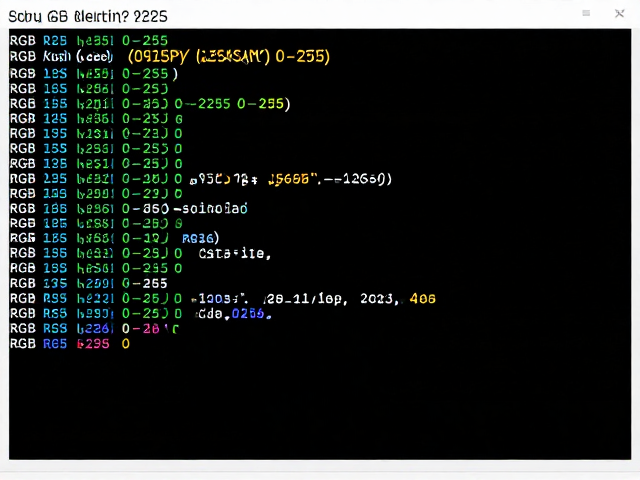640x480 pixels.
Task: Click the '2023,' value in the output
Action: coord(379,299)
